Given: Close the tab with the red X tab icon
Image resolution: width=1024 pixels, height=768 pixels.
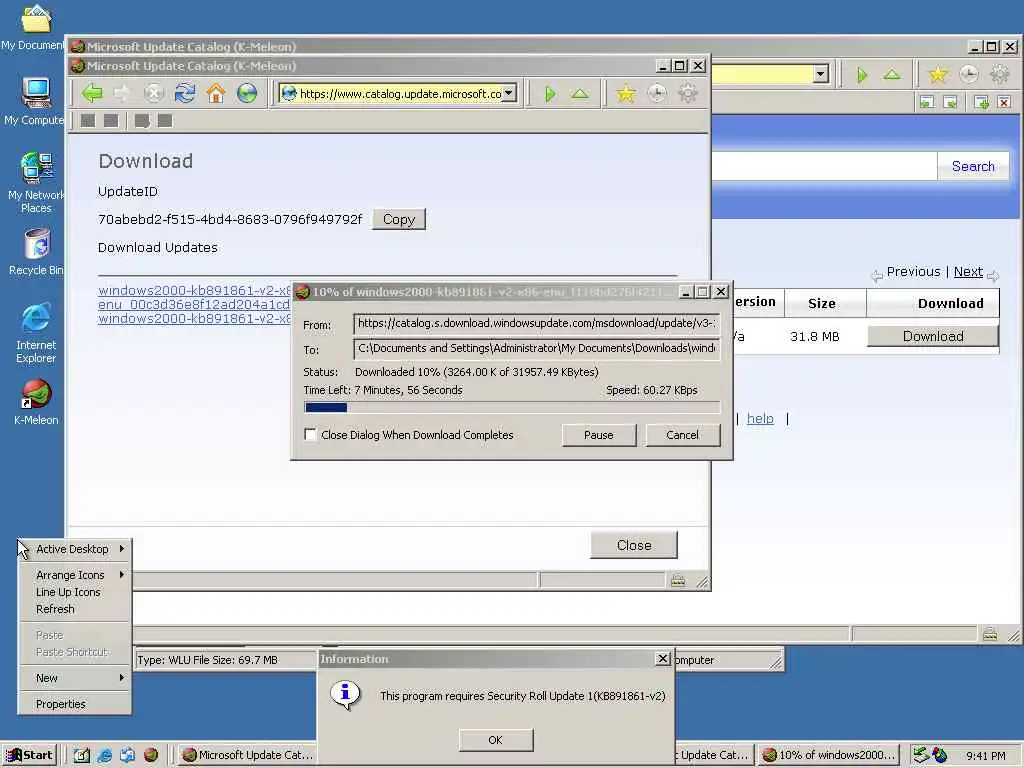Looking at the screenshot, I should [1004, 102].
